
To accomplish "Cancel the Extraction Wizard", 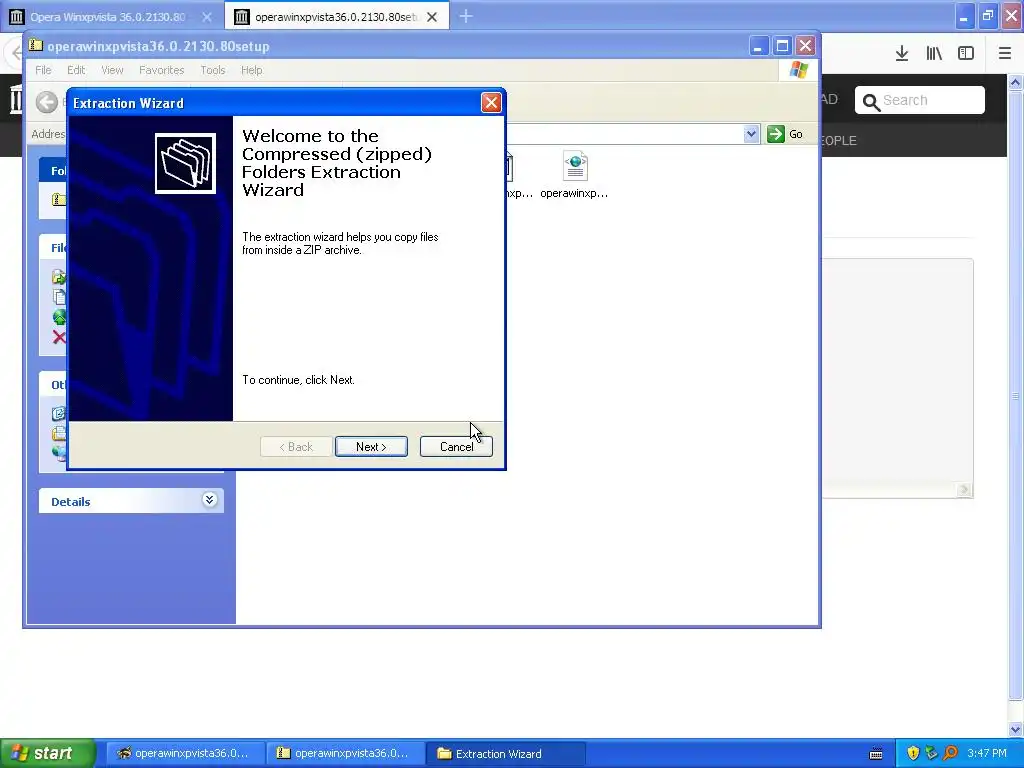I will (x=456, y=447).
